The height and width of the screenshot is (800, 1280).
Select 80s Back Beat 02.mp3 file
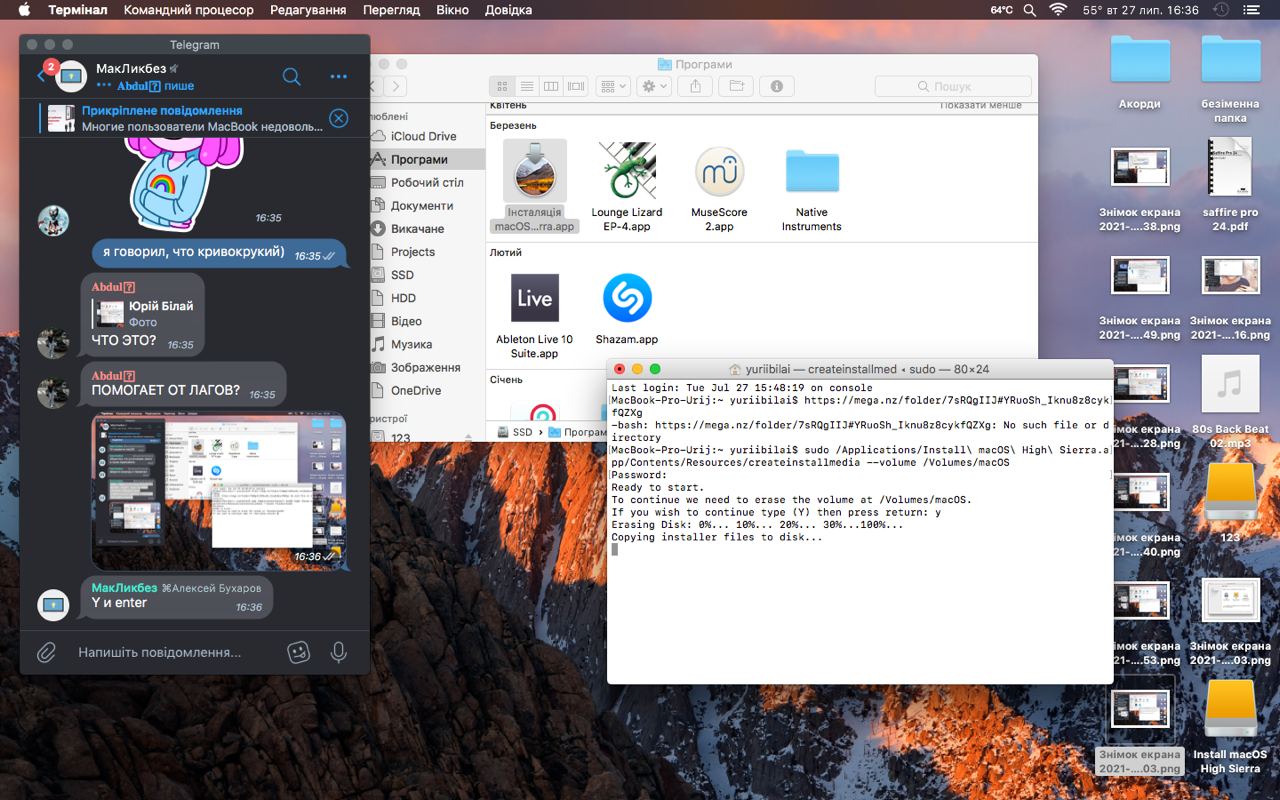coord(1230,385)
